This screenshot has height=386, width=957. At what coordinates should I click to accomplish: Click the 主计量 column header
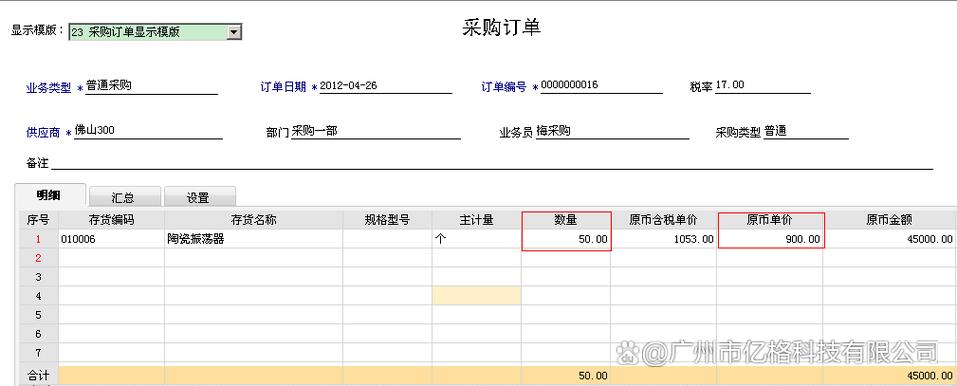(x=477, y=220)
